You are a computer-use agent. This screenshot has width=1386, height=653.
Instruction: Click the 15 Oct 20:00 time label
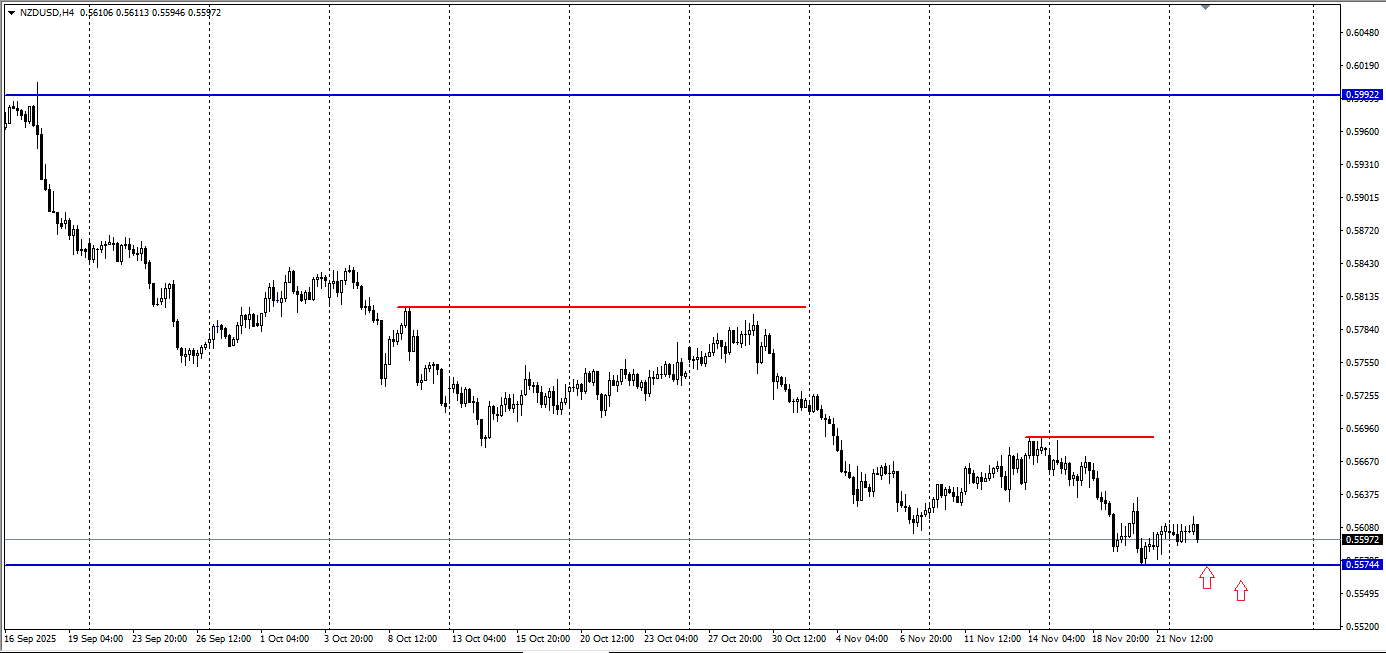point(543,637)
